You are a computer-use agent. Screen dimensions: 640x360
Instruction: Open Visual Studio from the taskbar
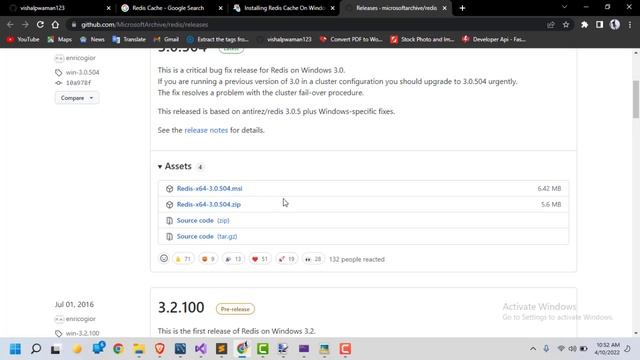tap(201, 349)
